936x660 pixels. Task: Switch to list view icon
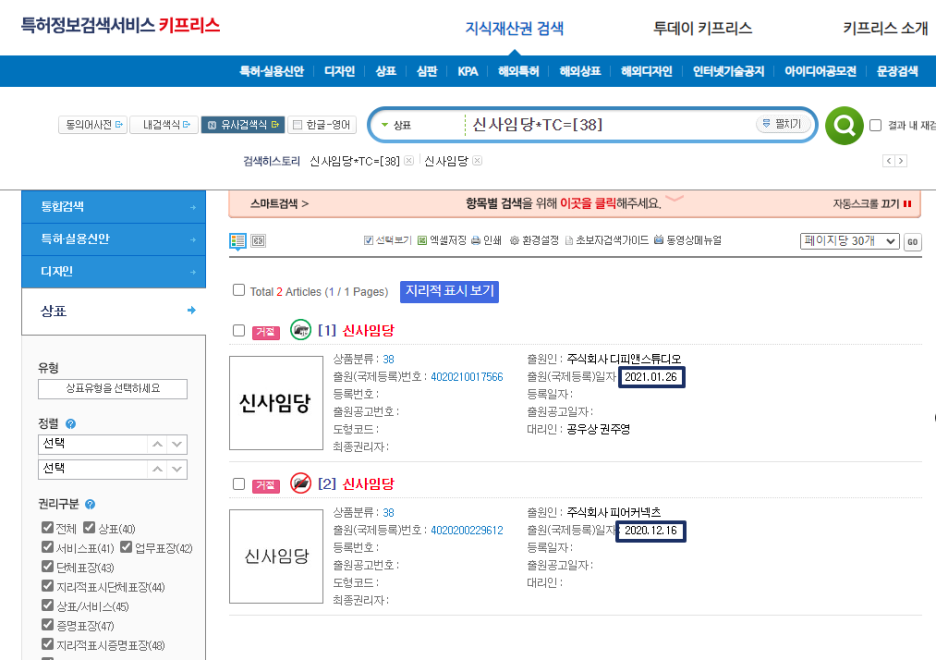click(238, 240)
